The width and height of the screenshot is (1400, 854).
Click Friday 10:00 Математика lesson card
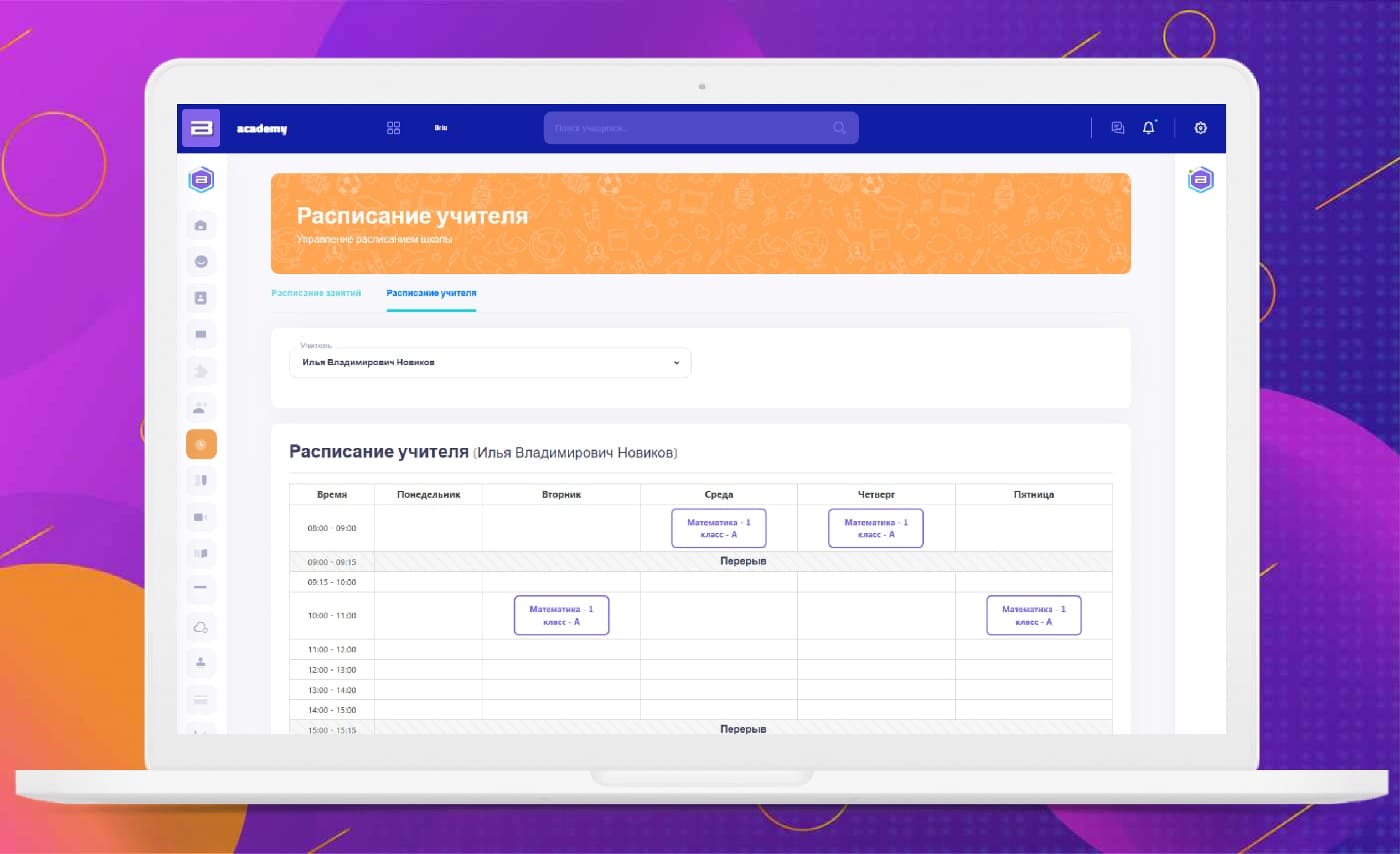pos(1033,615)
